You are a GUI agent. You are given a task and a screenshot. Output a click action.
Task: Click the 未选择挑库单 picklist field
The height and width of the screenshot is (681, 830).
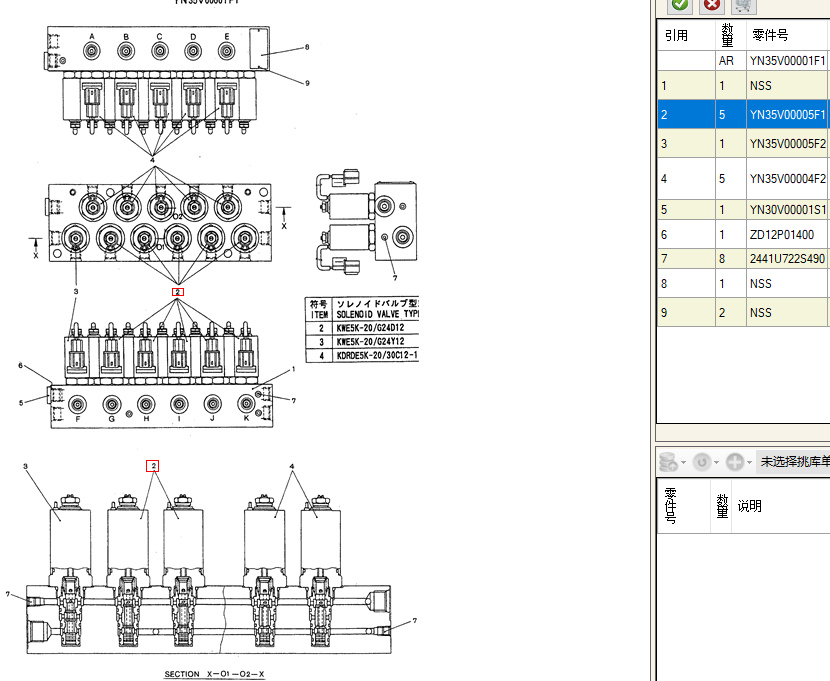tap(793, 462)
